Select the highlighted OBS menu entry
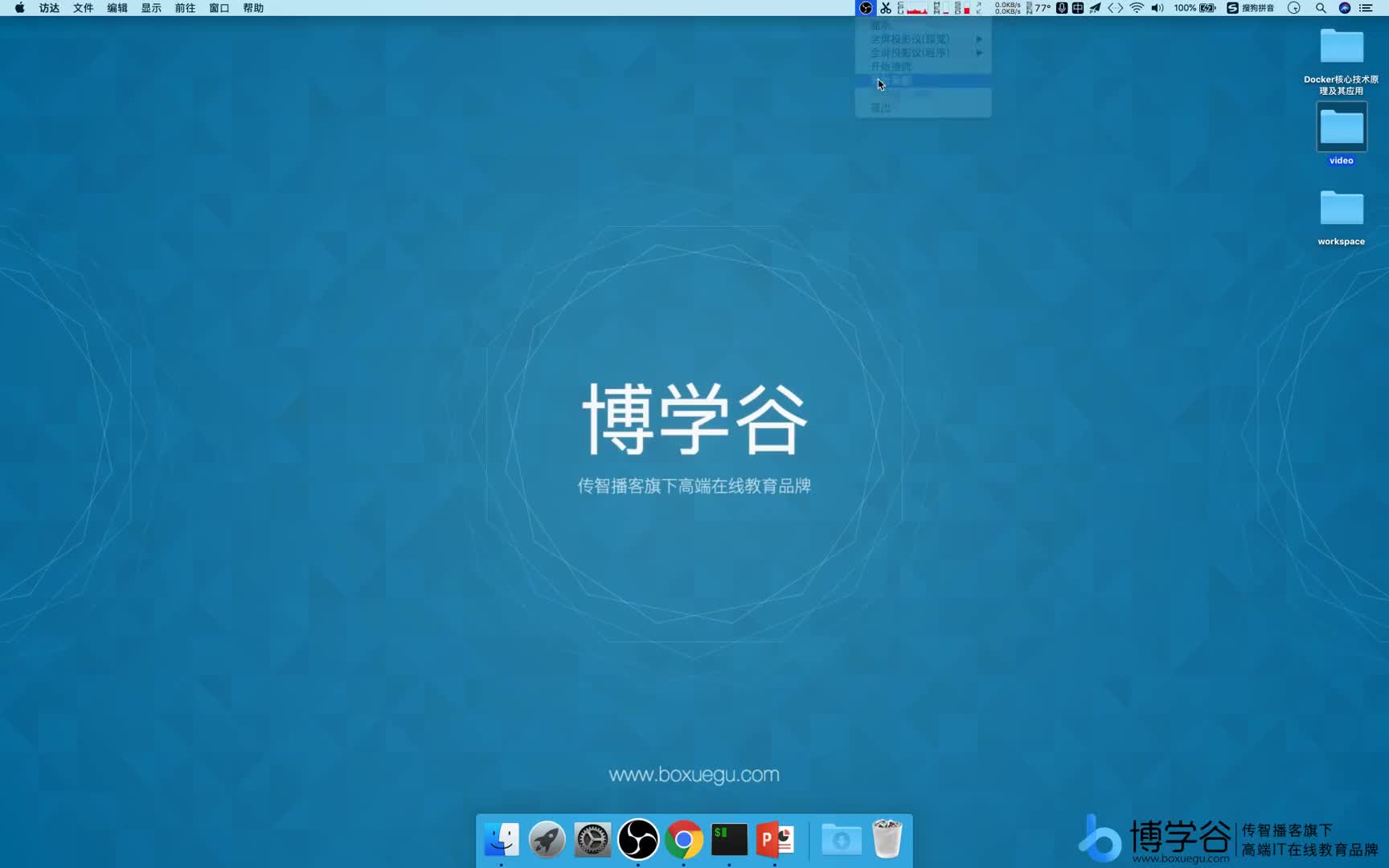Screen dimensions: 1389x868 pyautogui.click(x=923, y=80)
